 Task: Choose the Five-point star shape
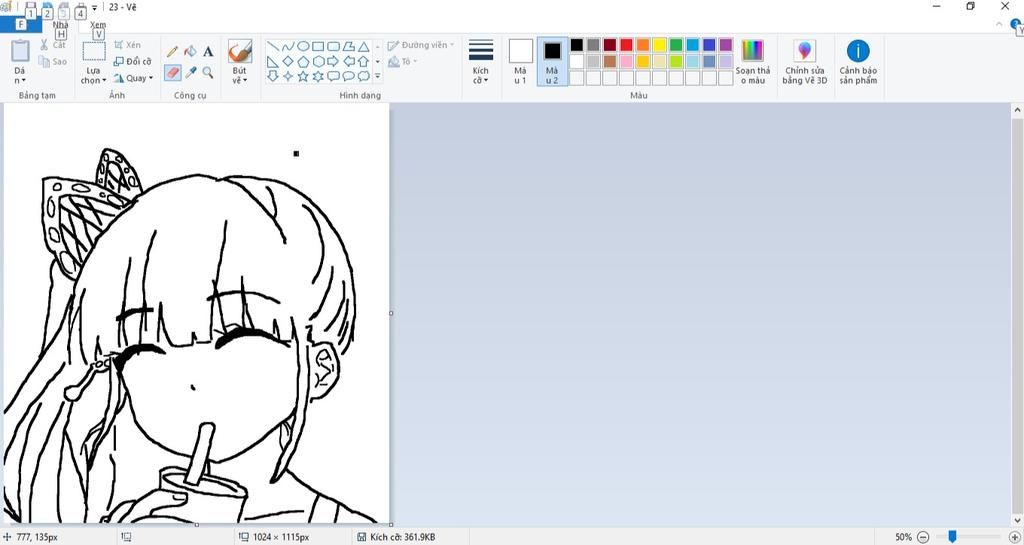point(303,76)
